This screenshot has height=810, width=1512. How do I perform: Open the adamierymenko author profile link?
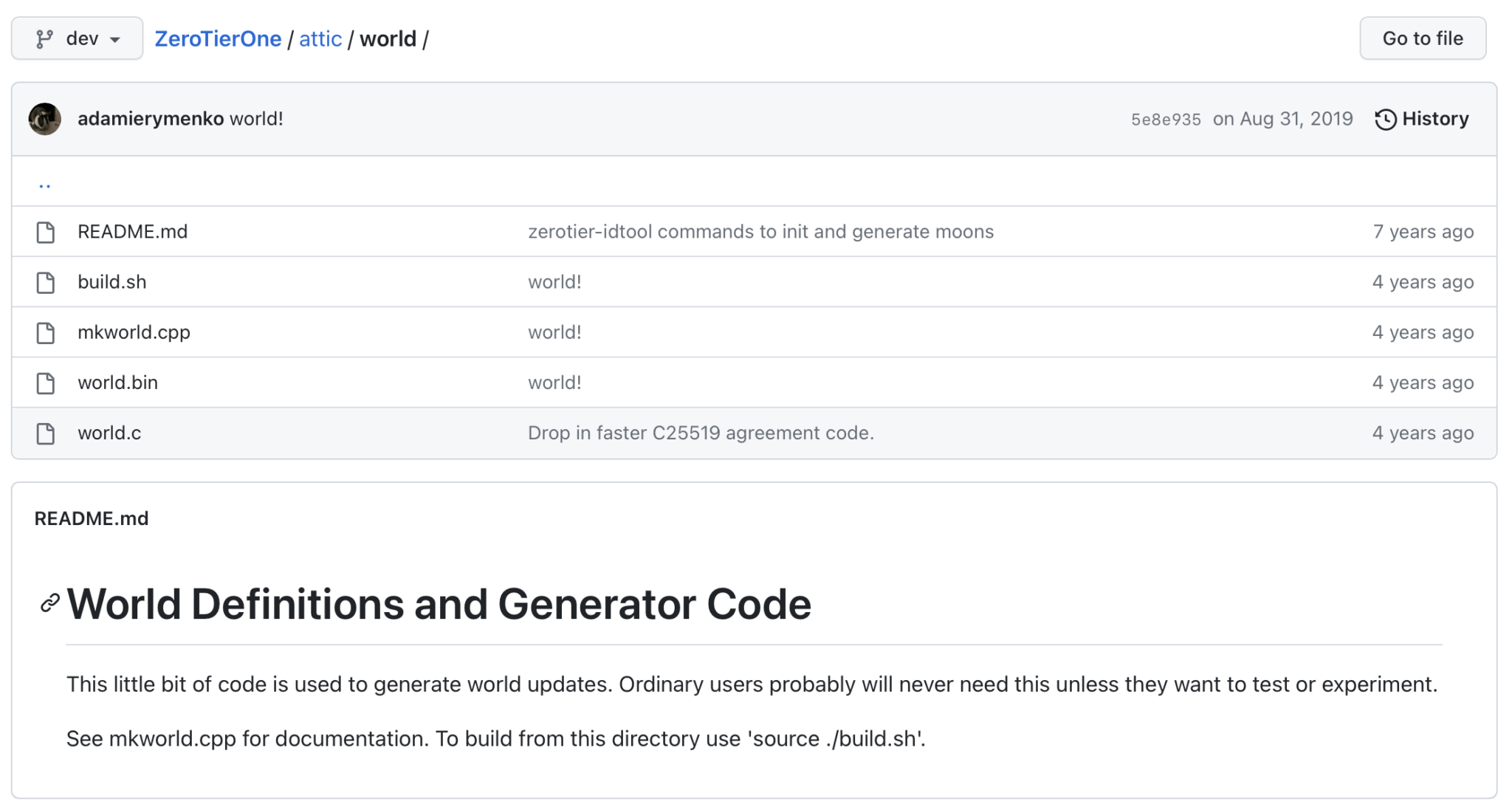[150, 119]
